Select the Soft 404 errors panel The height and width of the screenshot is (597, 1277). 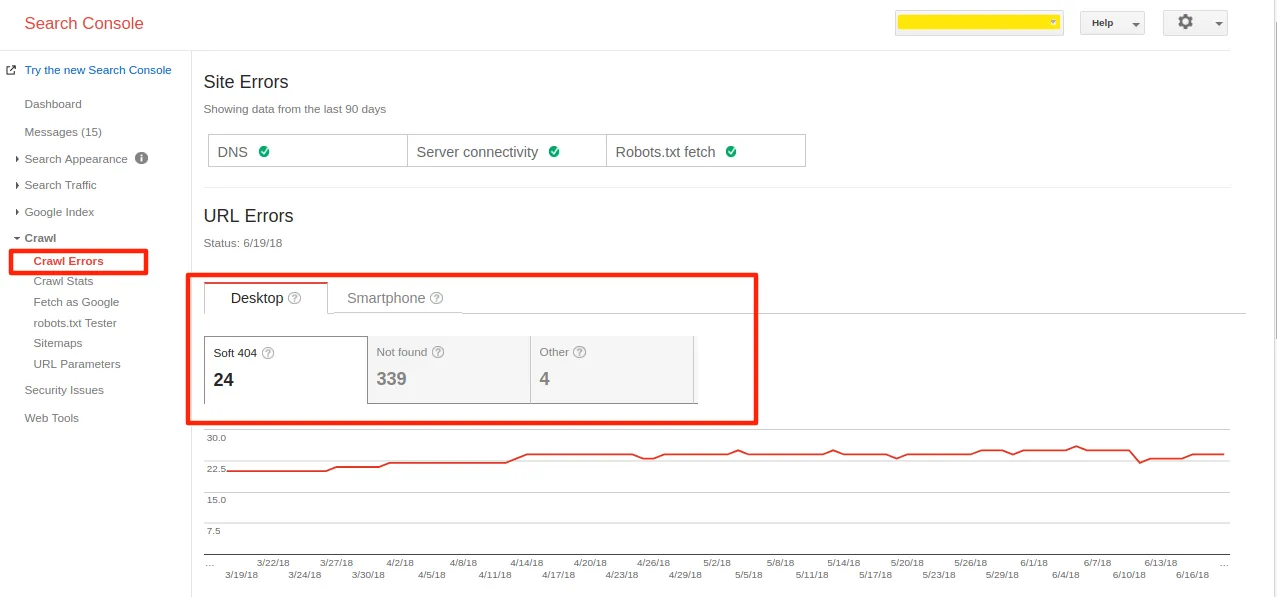pos(284,370)
